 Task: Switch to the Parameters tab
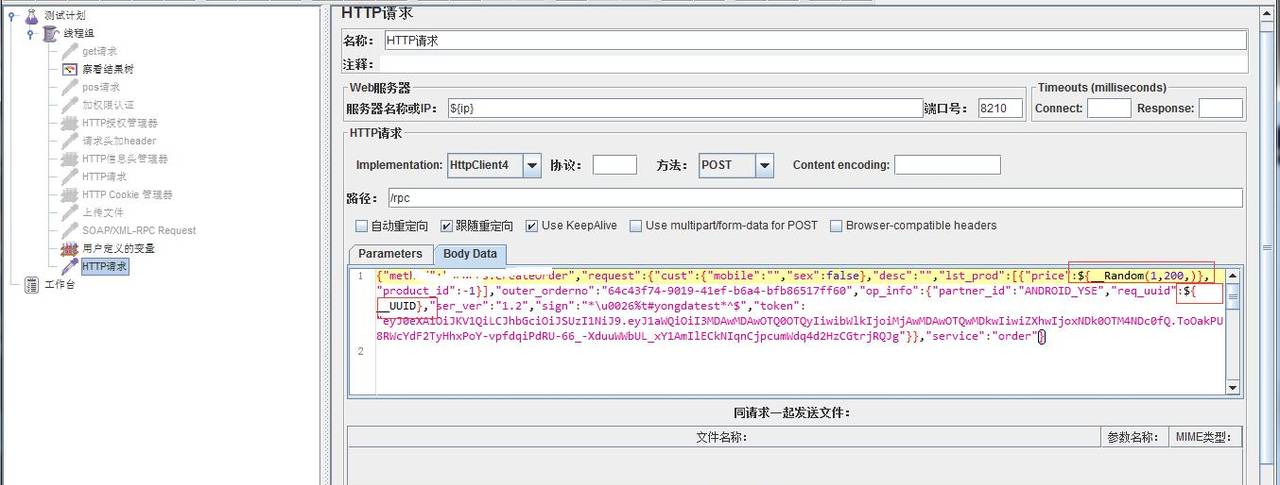391,254
